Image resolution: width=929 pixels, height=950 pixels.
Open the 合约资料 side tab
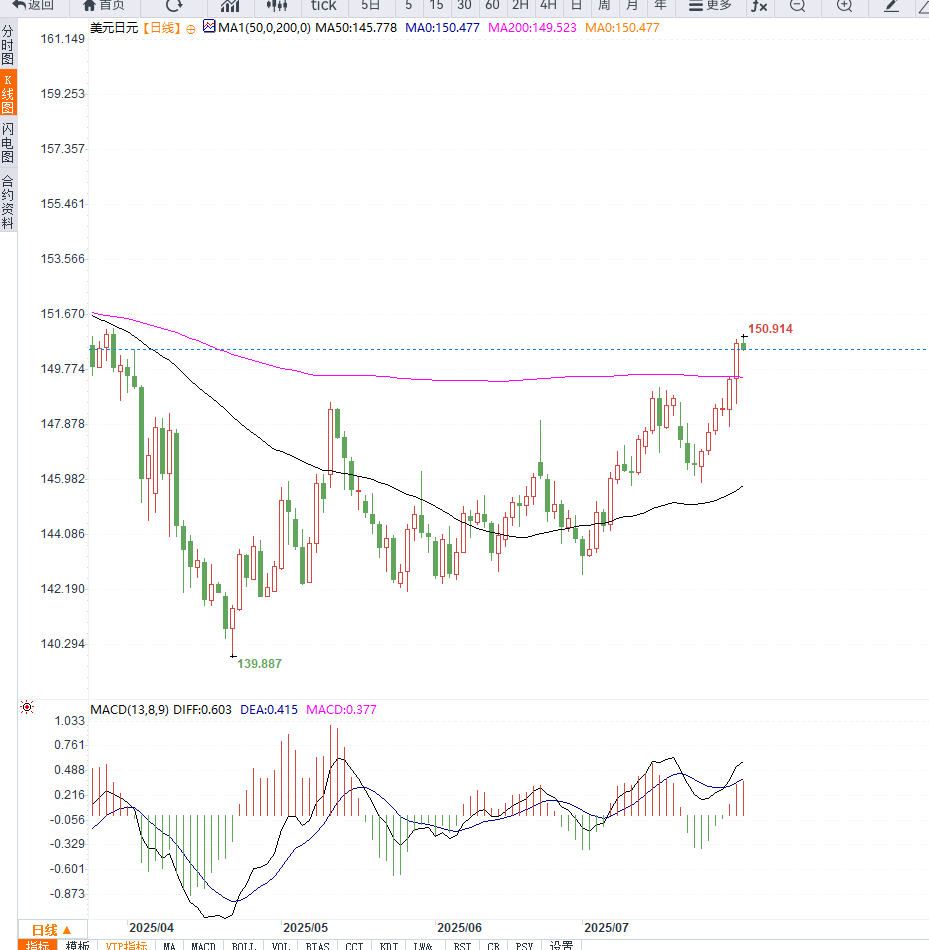click(x=8, y=202)
